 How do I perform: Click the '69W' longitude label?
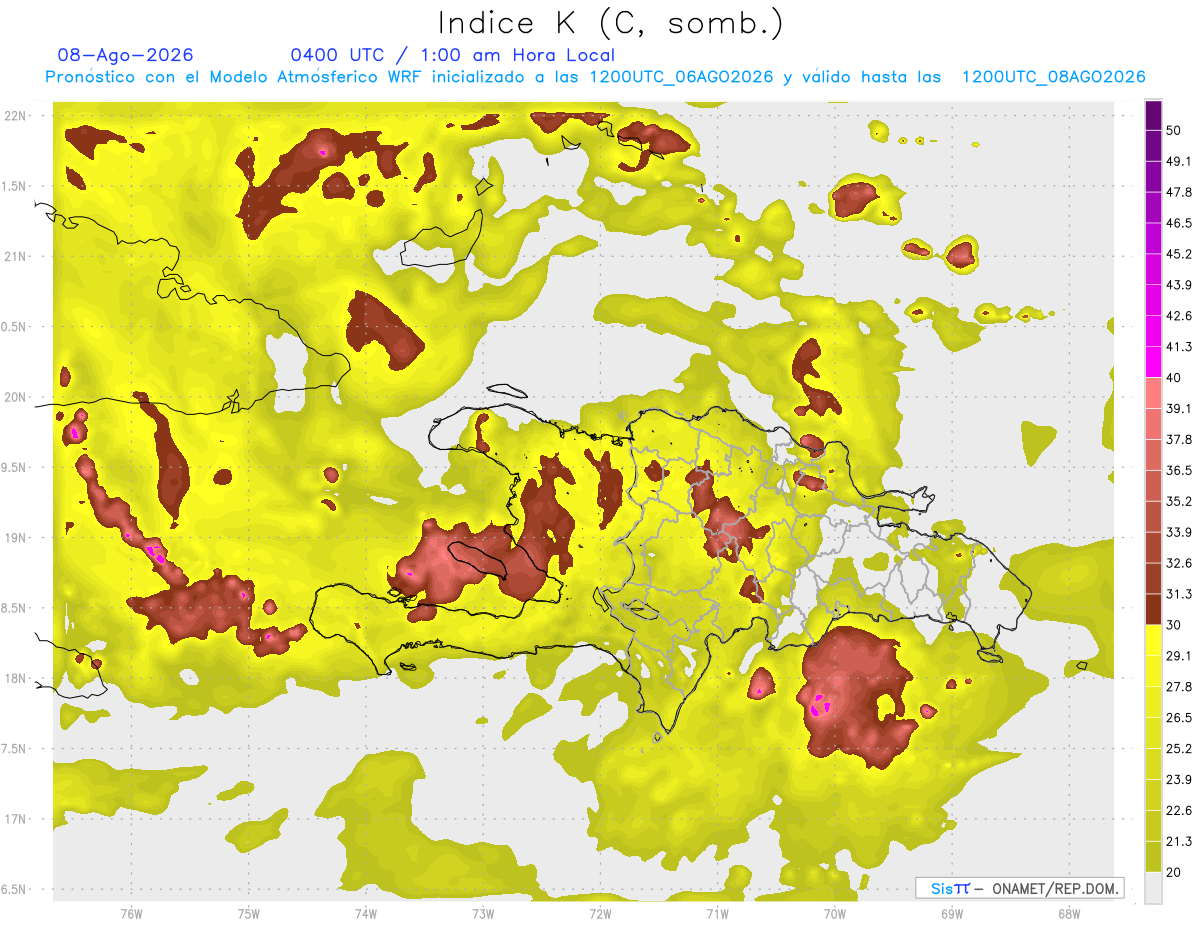coord(951,913)
